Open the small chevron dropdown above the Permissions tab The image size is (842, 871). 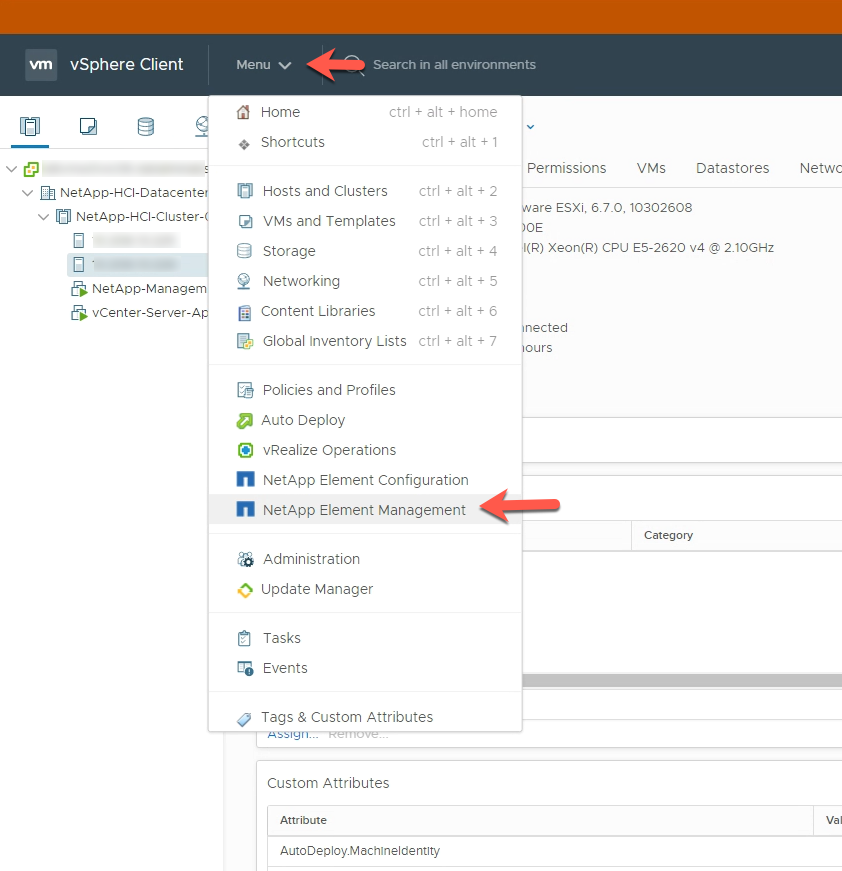click(x=530, y=127)
